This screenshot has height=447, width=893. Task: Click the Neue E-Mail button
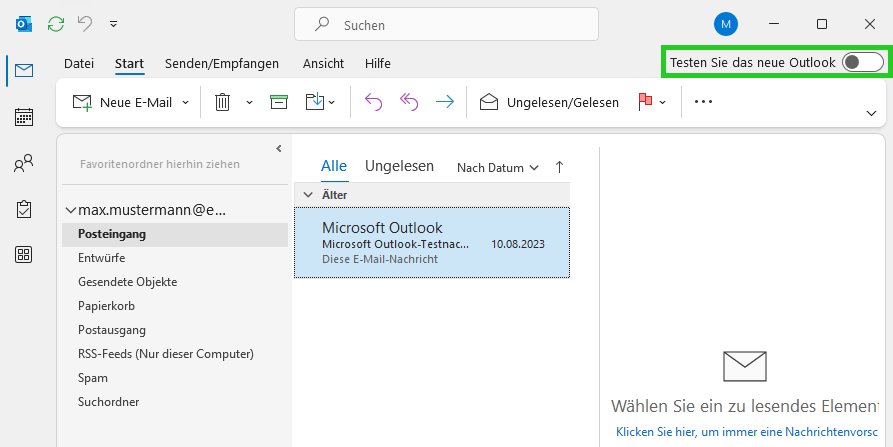(x=123, y=102)
